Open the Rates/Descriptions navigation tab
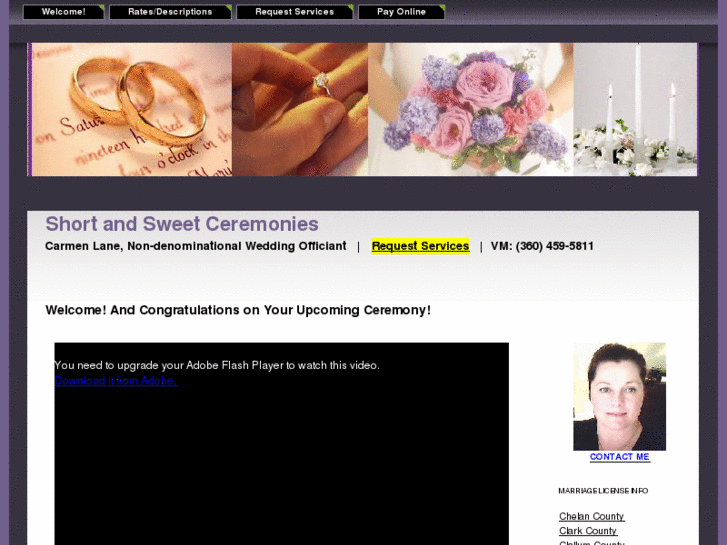Screen dimensions: 727x545 pos(170,12)
